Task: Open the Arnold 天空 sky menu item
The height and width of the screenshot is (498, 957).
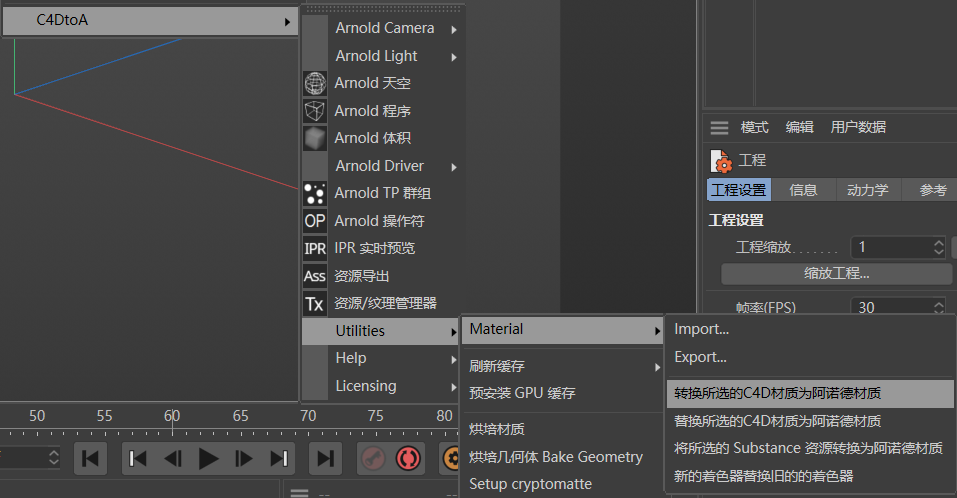Action: coord(381,83)
